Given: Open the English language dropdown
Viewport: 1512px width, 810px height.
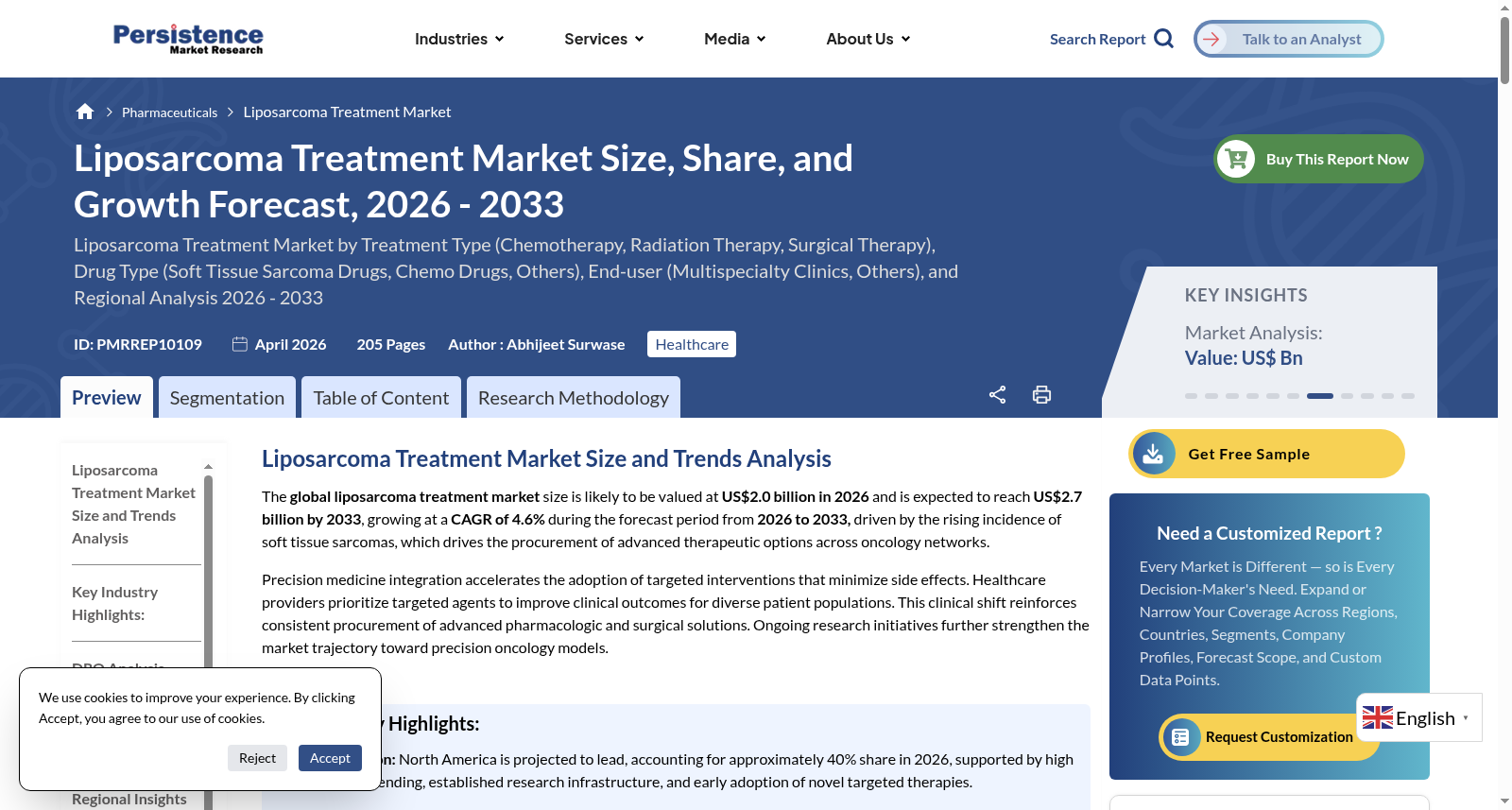Looking at the screenshot, I should pos(1419,718).
